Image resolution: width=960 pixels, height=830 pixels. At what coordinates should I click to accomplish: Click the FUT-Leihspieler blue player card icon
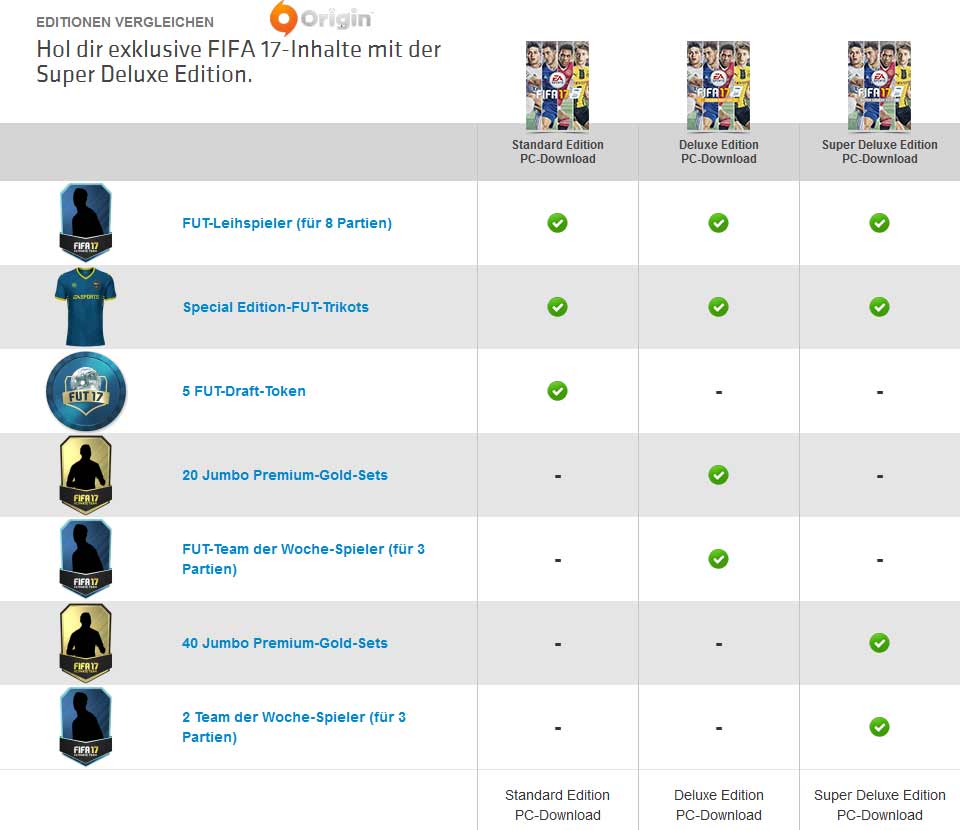(86, 222)
